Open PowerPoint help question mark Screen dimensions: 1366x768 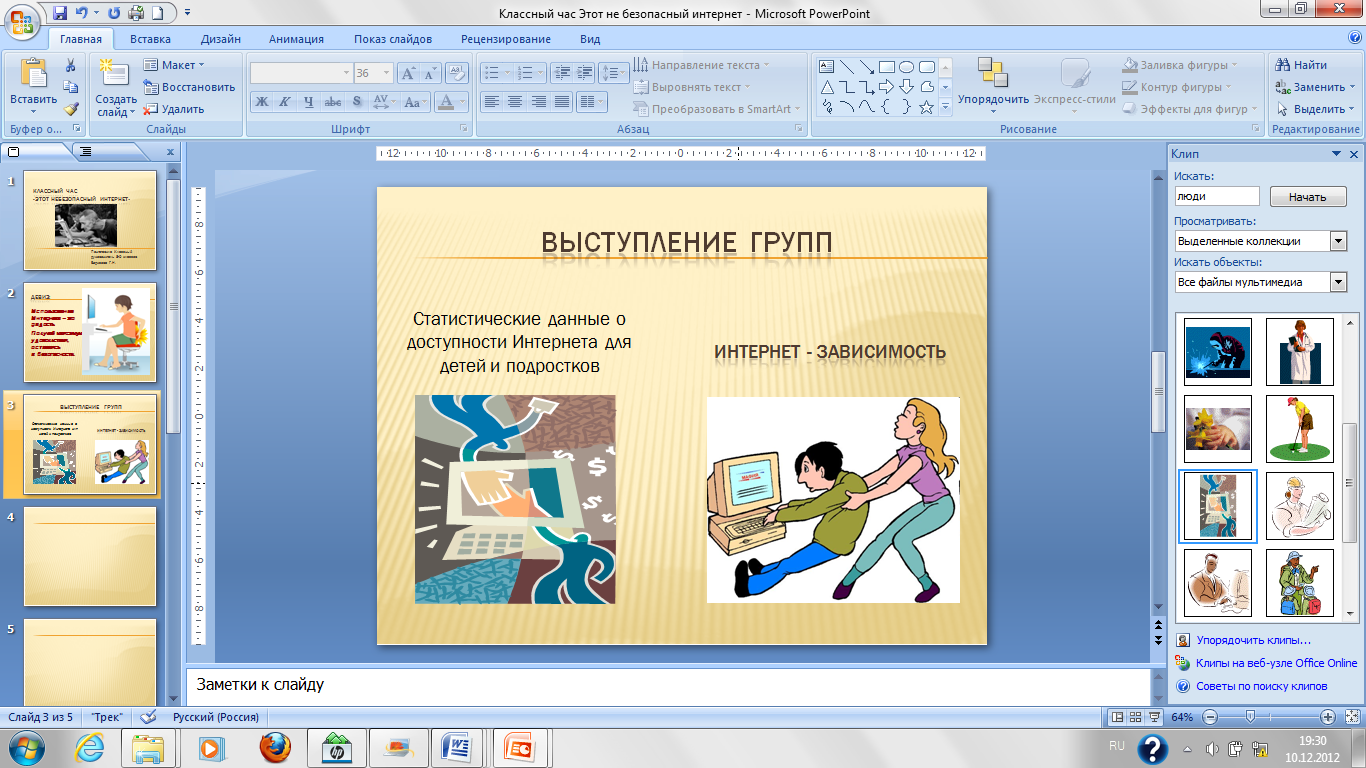point(1355,38)
